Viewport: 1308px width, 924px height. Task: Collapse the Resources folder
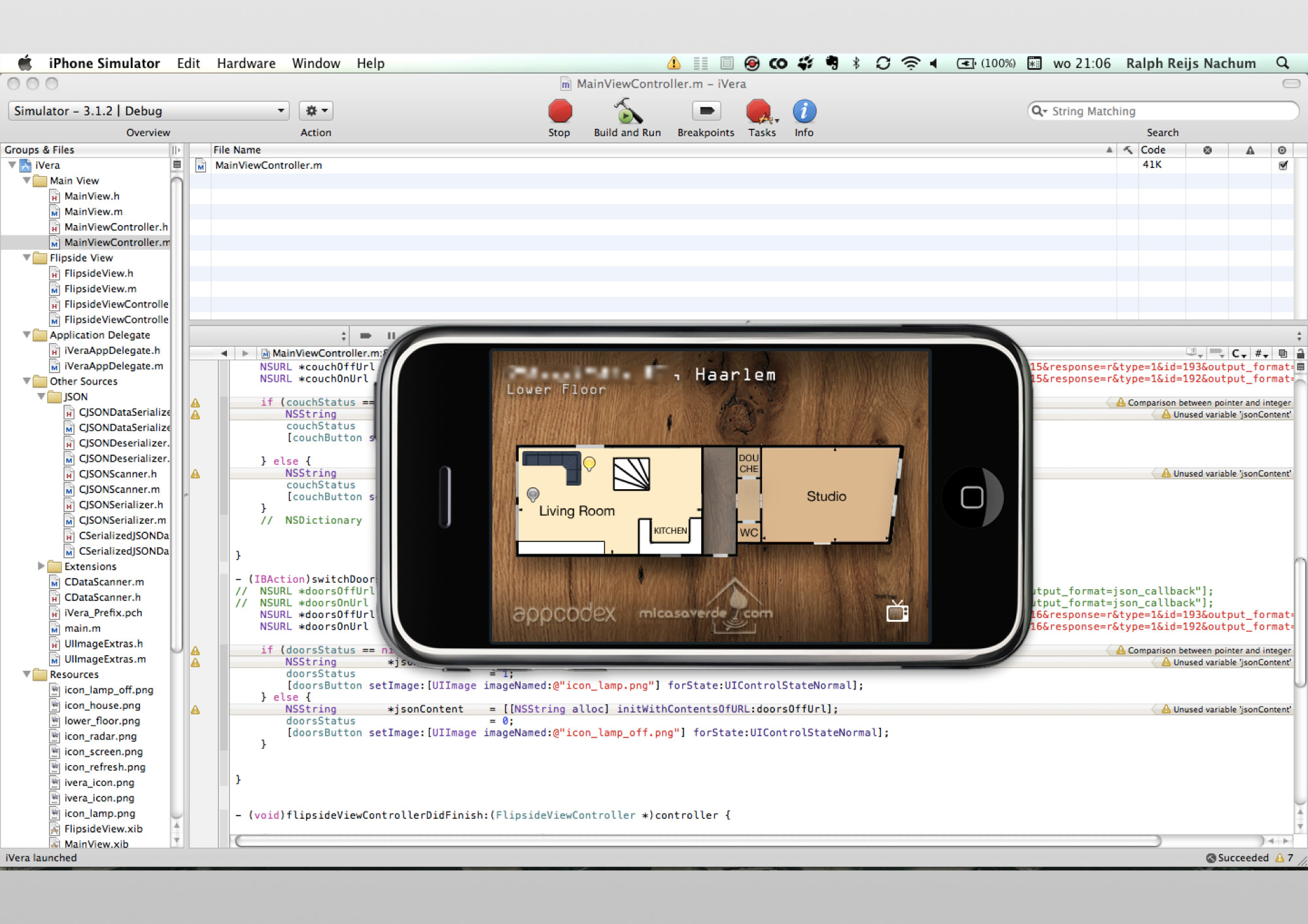pyautogui.click(x=26, y=674)
